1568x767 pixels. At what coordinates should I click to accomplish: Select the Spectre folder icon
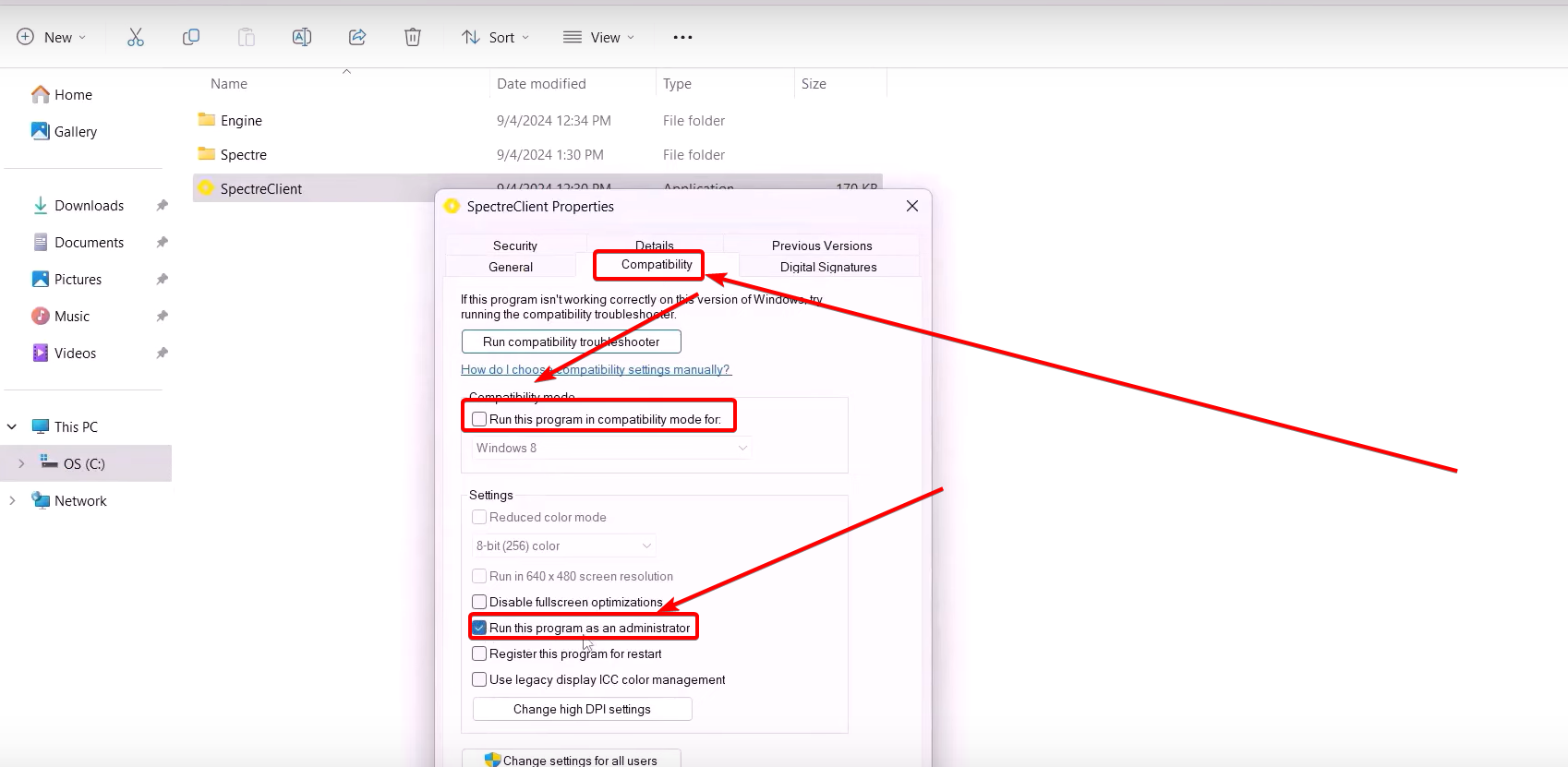point(207,154)
